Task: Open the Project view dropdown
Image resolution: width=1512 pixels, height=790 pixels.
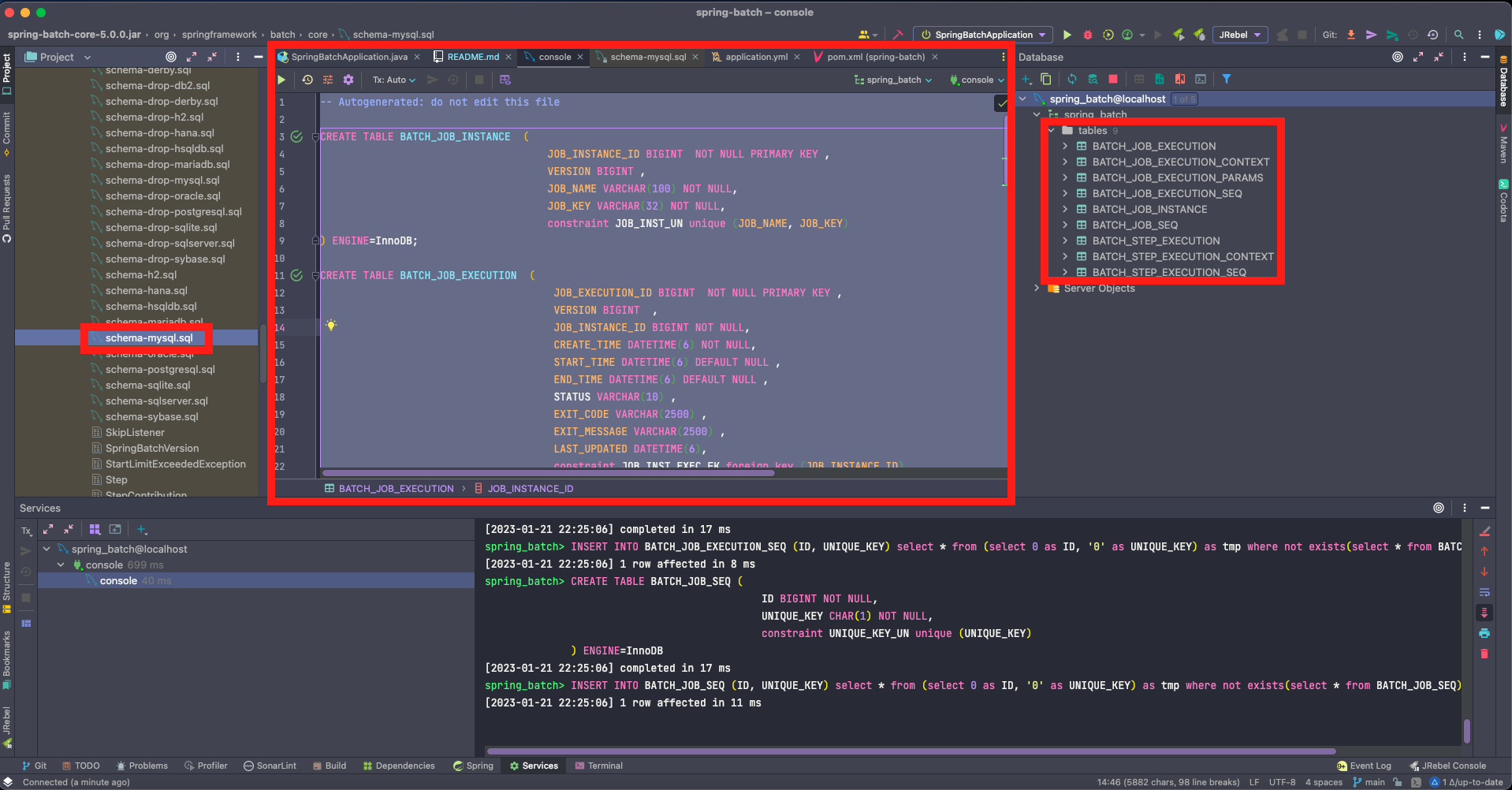Action: coord(58,57)
